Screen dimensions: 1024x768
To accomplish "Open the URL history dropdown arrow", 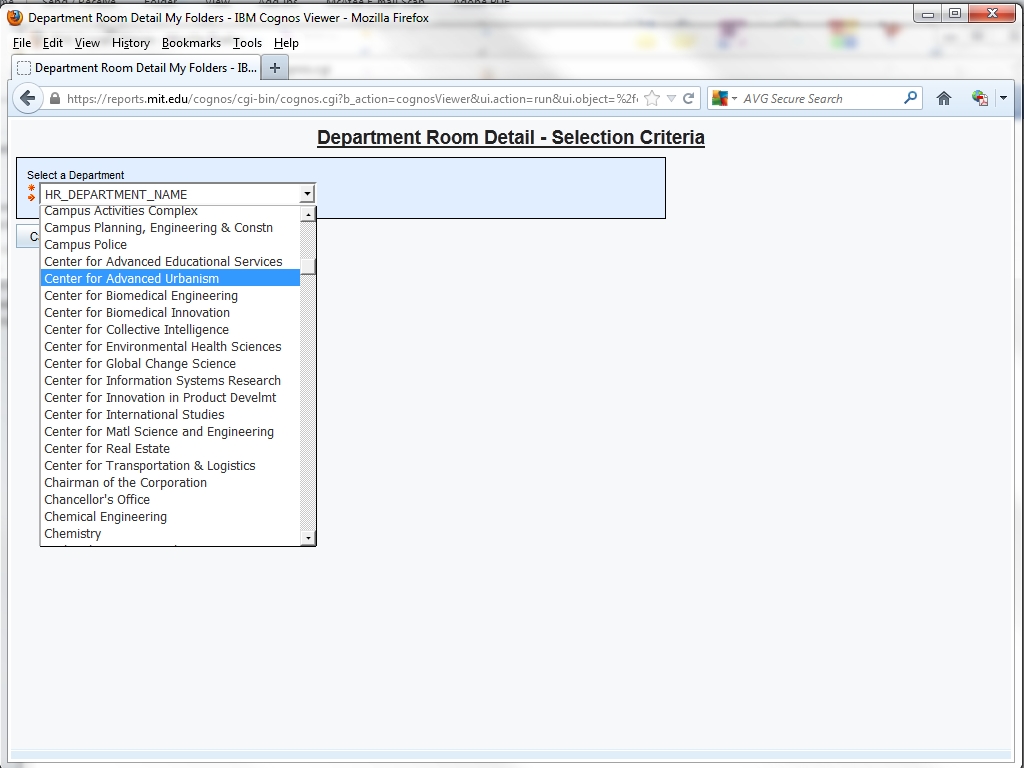I will pos(671,98).
